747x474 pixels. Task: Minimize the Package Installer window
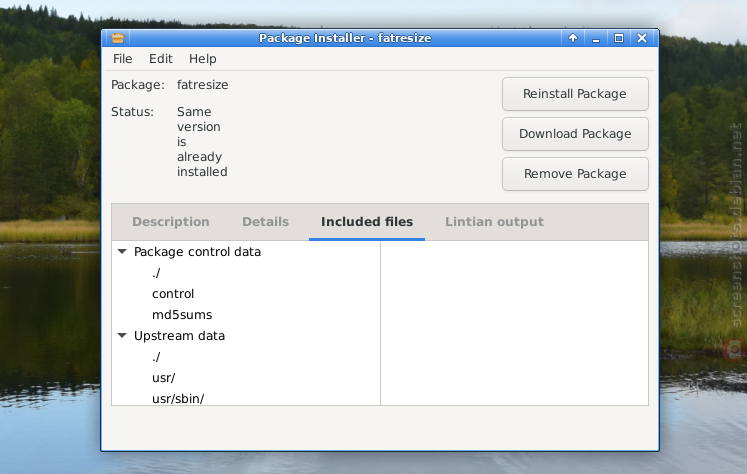coord(596,38)
